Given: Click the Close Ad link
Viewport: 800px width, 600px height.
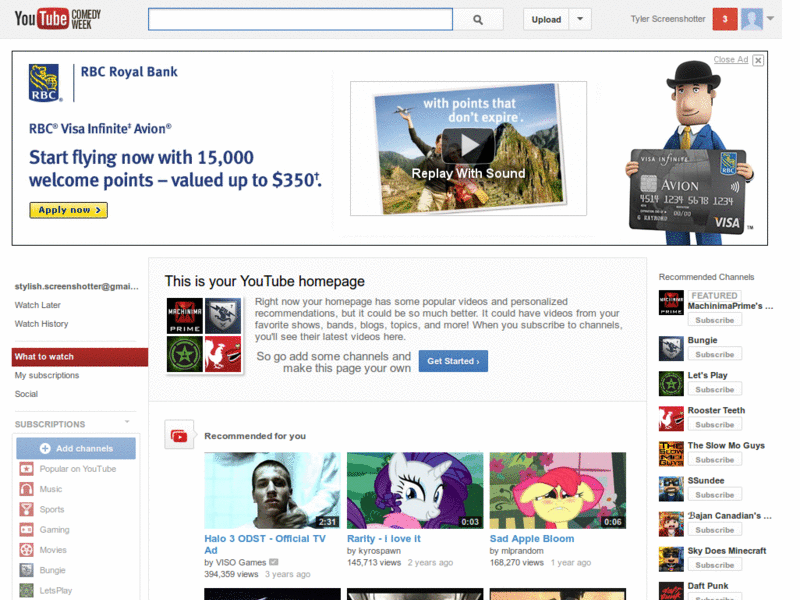Looking at the screenshot, I should [x=731, y=60].
